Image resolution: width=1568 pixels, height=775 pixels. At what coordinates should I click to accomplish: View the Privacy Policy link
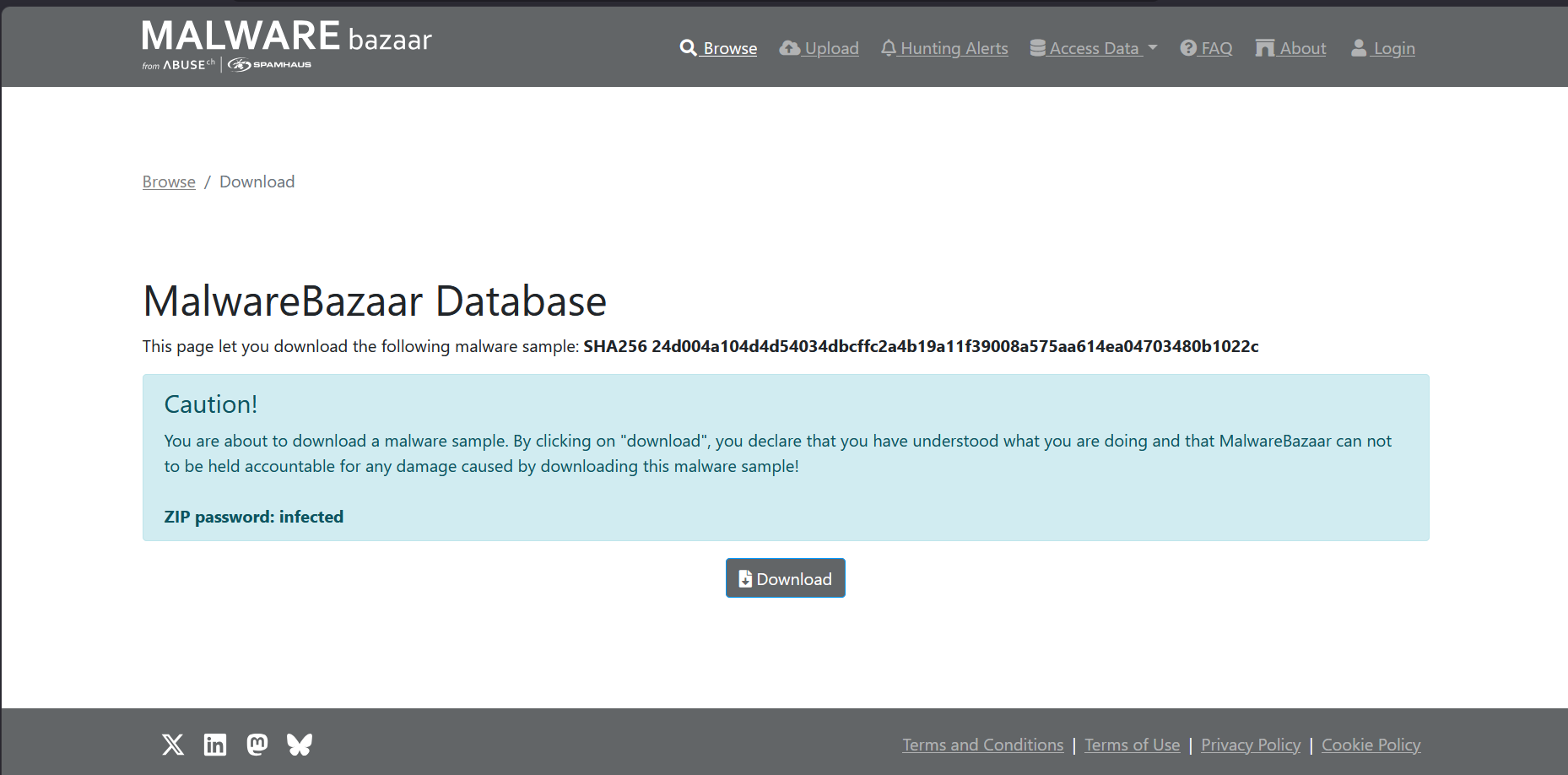tap(1251, 745)
